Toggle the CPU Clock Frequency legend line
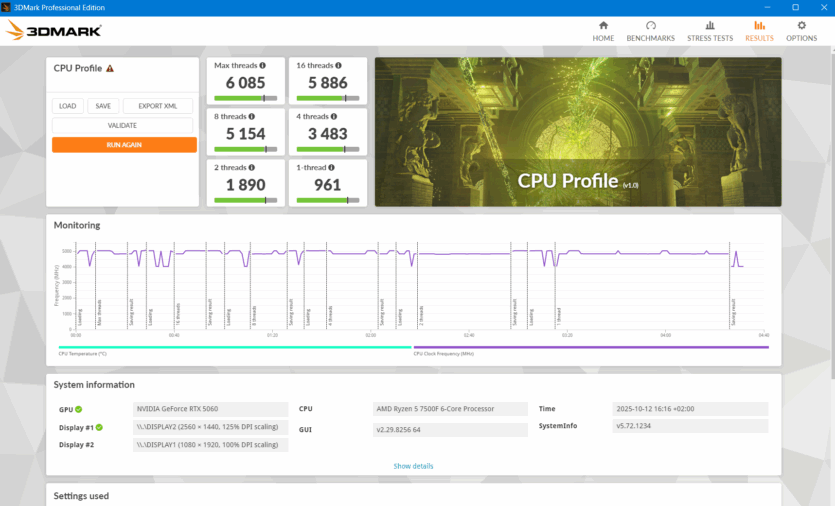This screenshot has width=835, height=506. [591, 348]
